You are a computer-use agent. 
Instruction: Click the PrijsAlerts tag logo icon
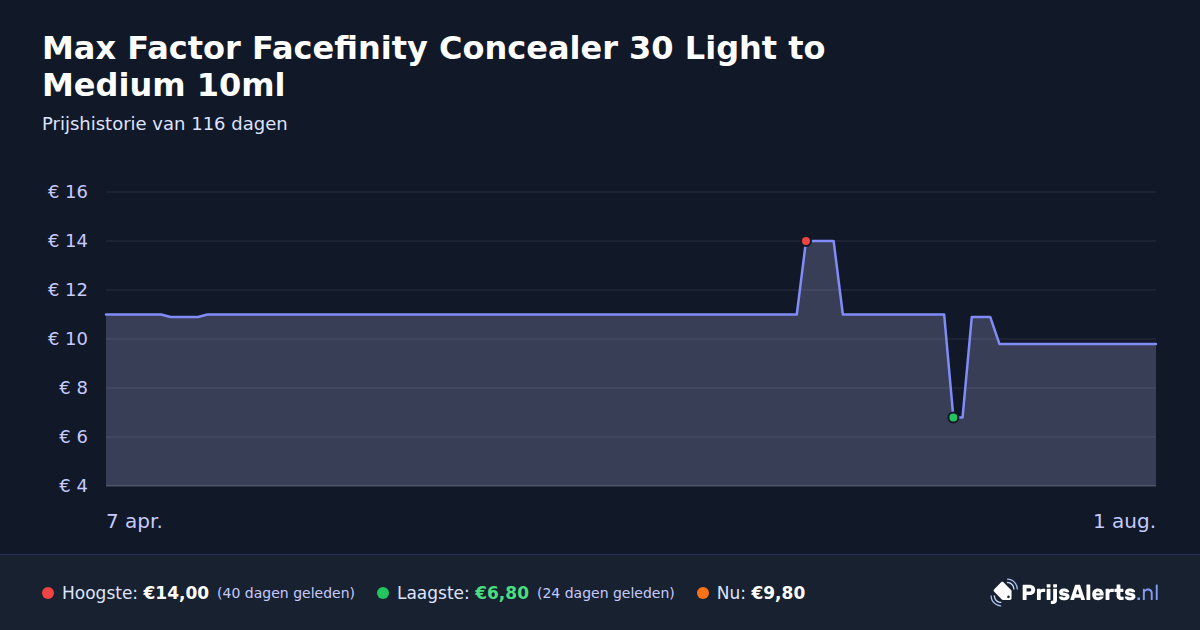1003,592
